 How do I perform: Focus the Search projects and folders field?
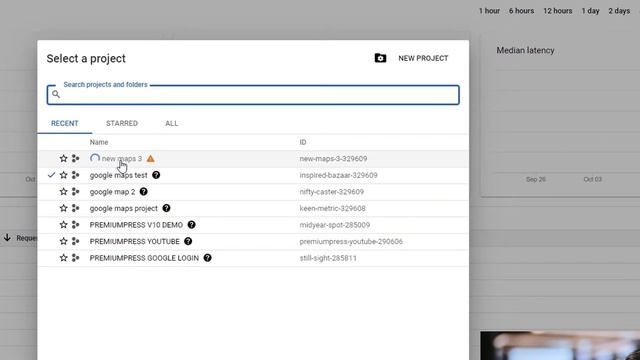pos(253,95)
